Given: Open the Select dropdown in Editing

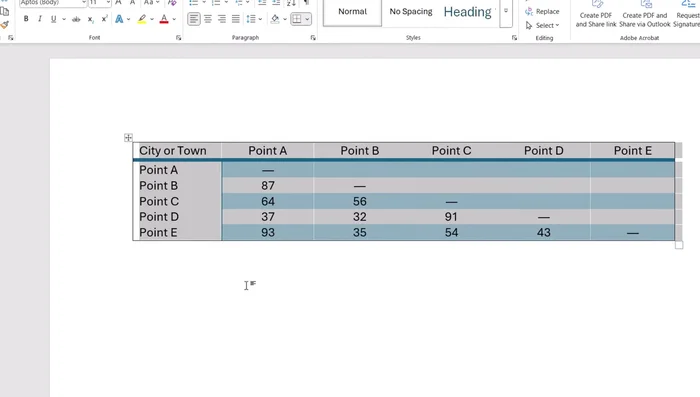Looking at the screenshot, I should click(542, 25).
